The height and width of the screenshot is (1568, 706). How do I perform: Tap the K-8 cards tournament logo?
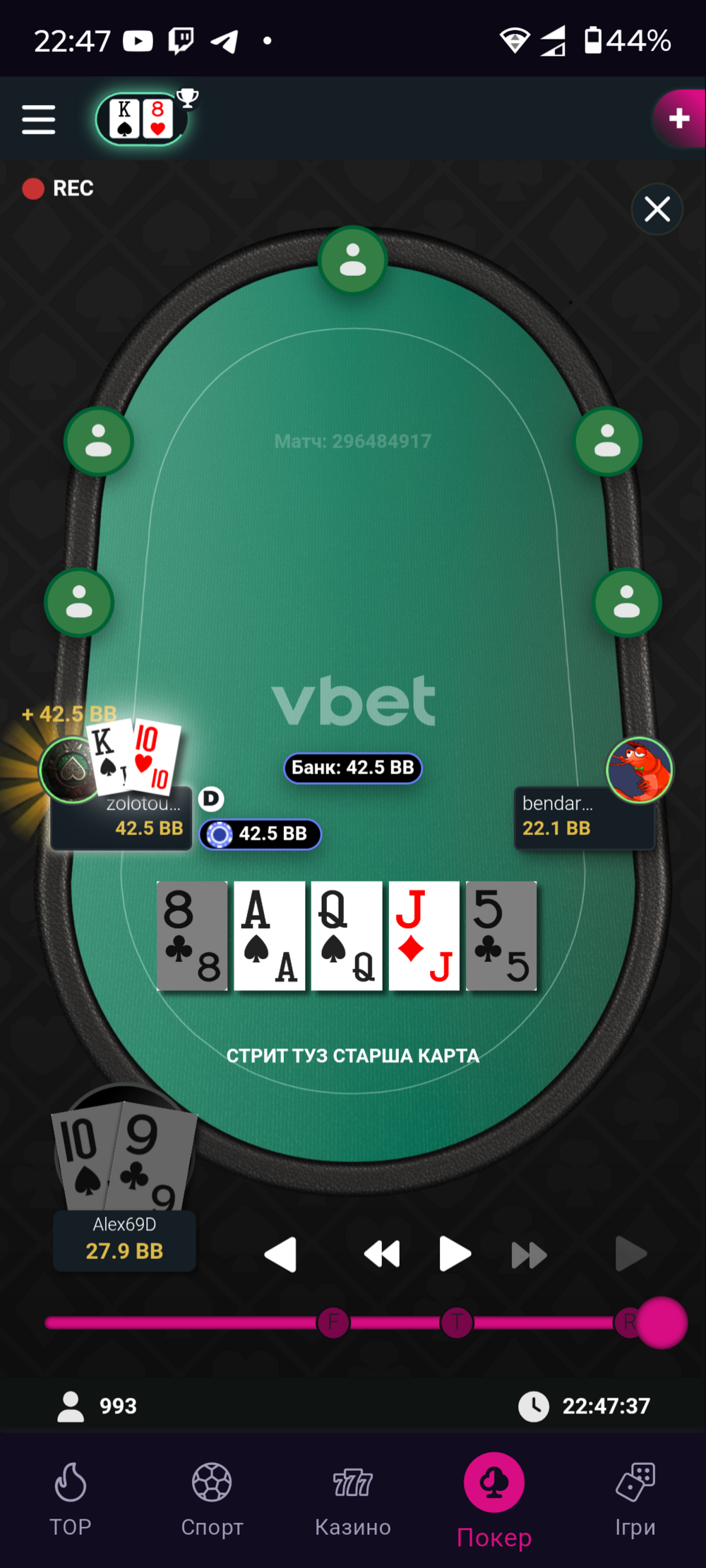click(141, 119)
